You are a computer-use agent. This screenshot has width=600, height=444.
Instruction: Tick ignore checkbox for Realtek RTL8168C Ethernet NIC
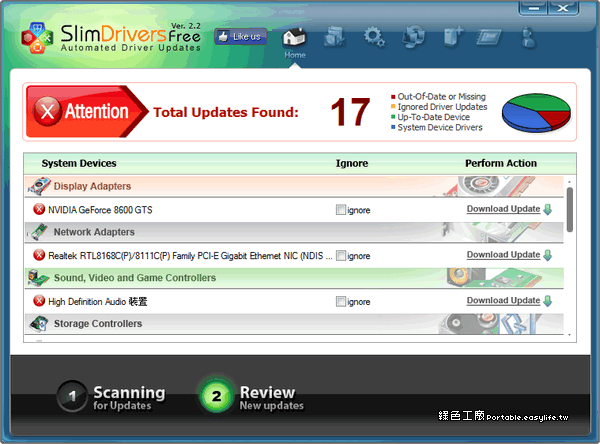tap(341, 255)
